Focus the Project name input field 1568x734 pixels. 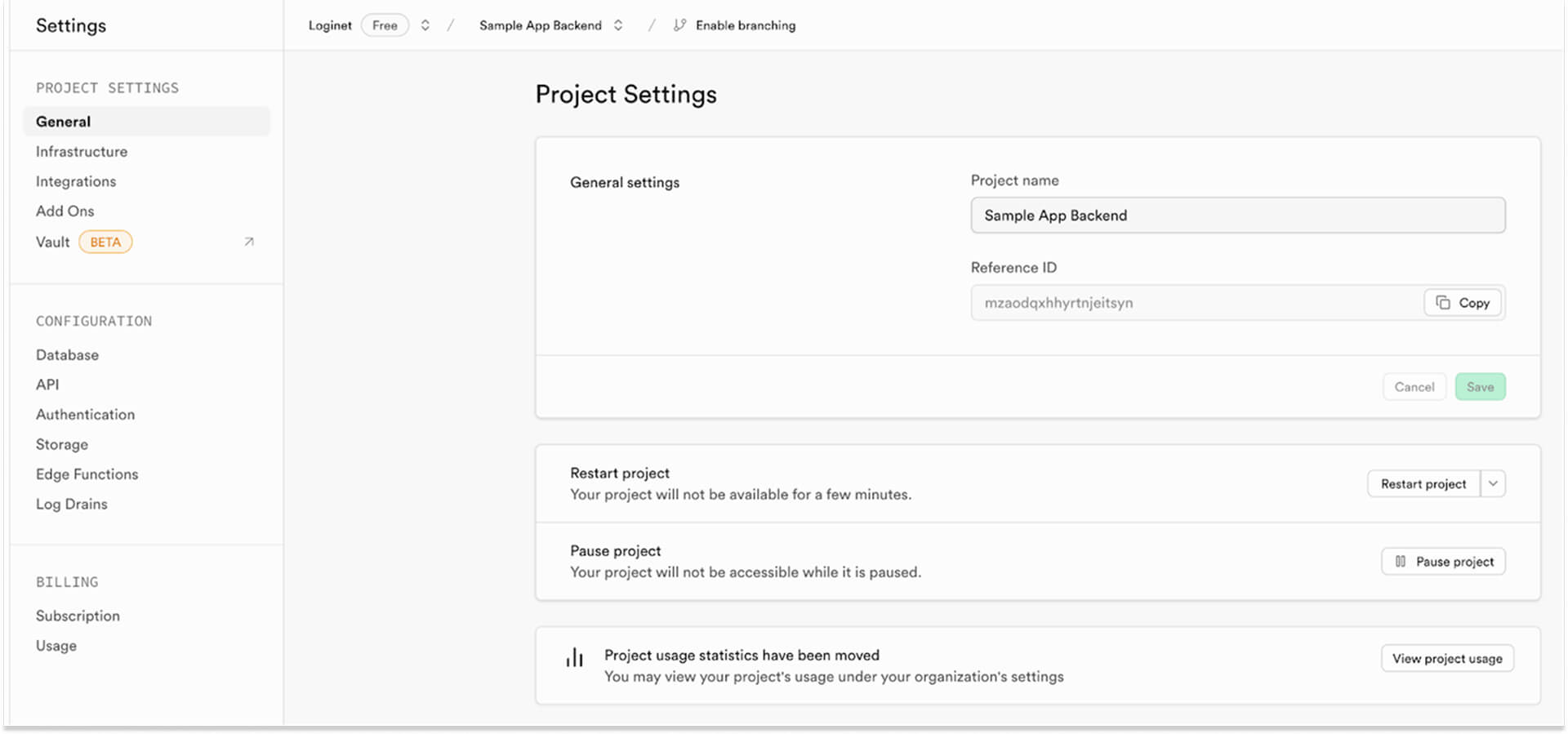coord(1238,216)
